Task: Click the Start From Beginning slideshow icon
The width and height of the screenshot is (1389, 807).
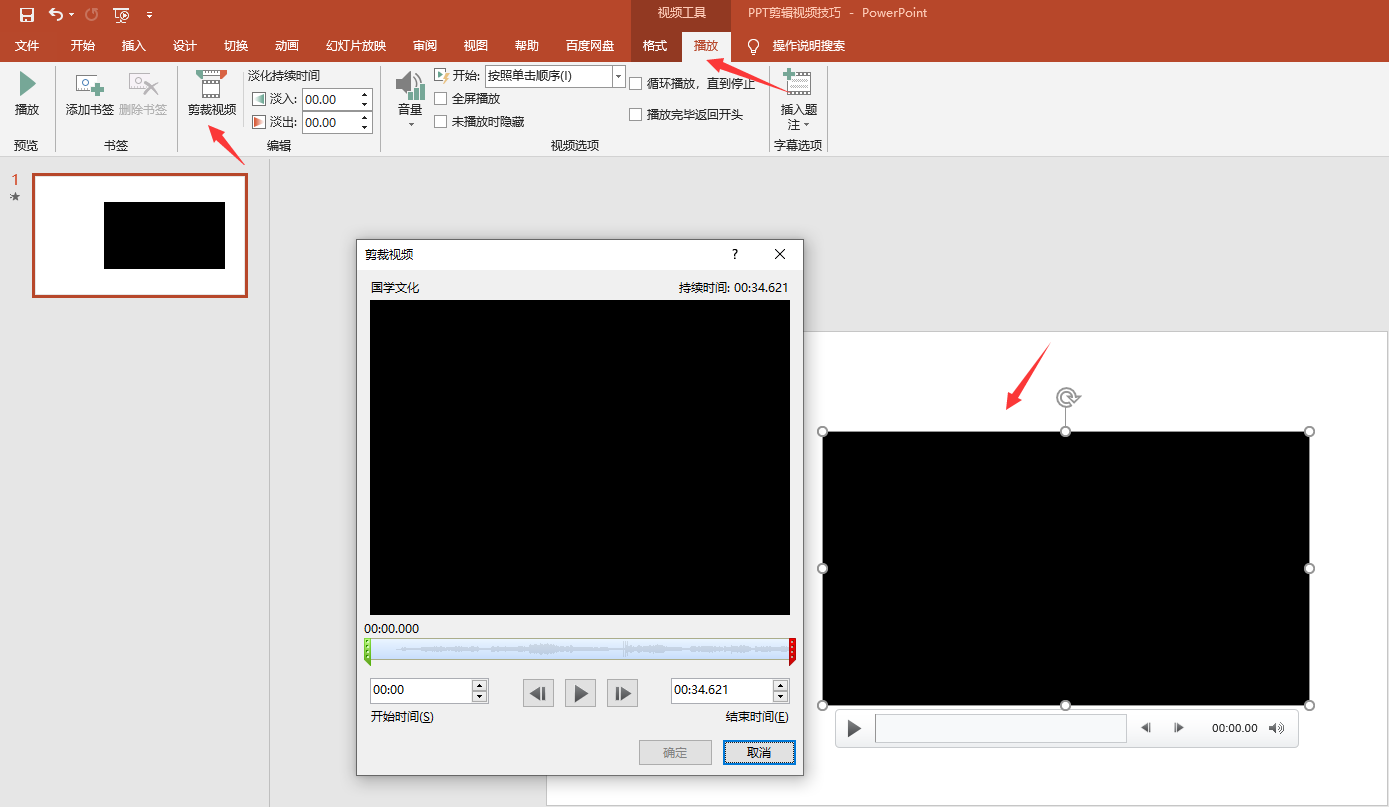Action: tap(122, 14)
